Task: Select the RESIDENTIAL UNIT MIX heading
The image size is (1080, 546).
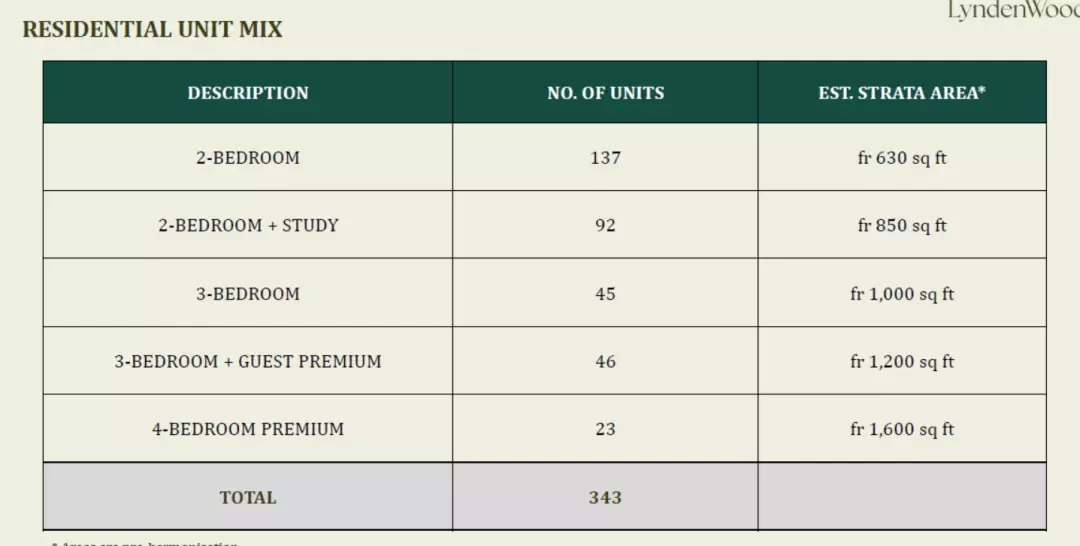Action: [152, 30]
